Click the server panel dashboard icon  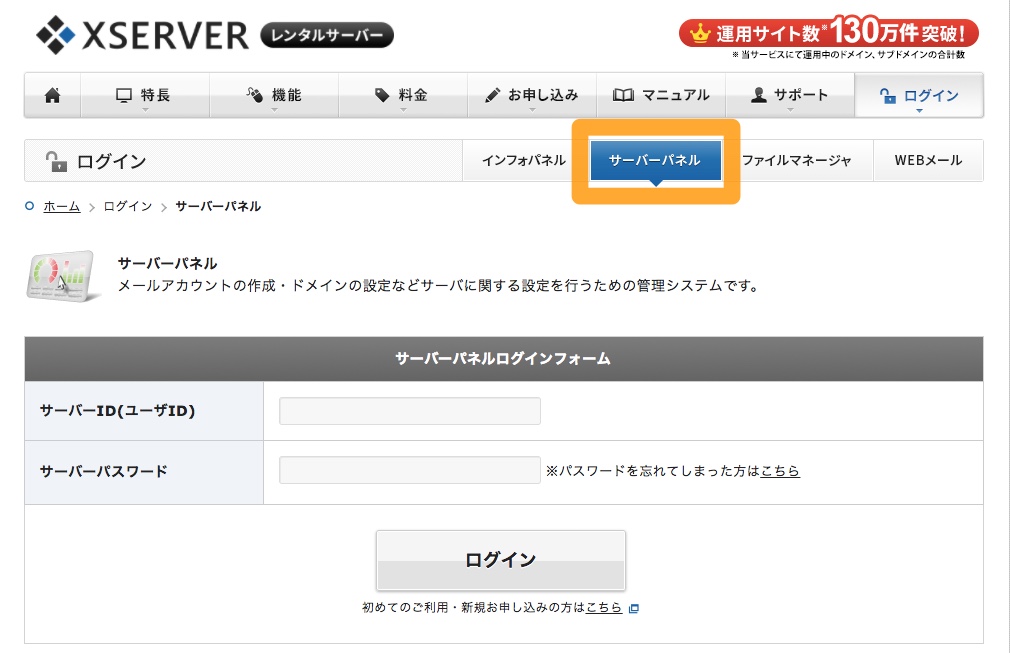(62, 276)
